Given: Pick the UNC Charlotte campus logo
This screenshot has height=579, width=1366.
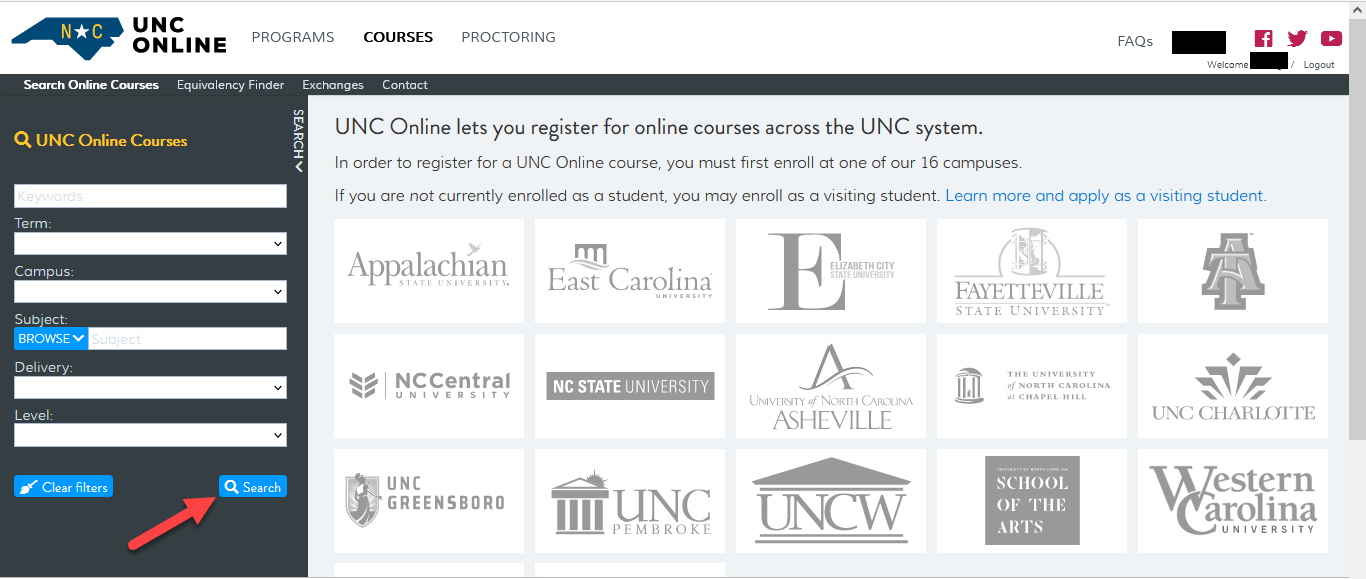Looking at the screenshot, I should click(1233, 386).
